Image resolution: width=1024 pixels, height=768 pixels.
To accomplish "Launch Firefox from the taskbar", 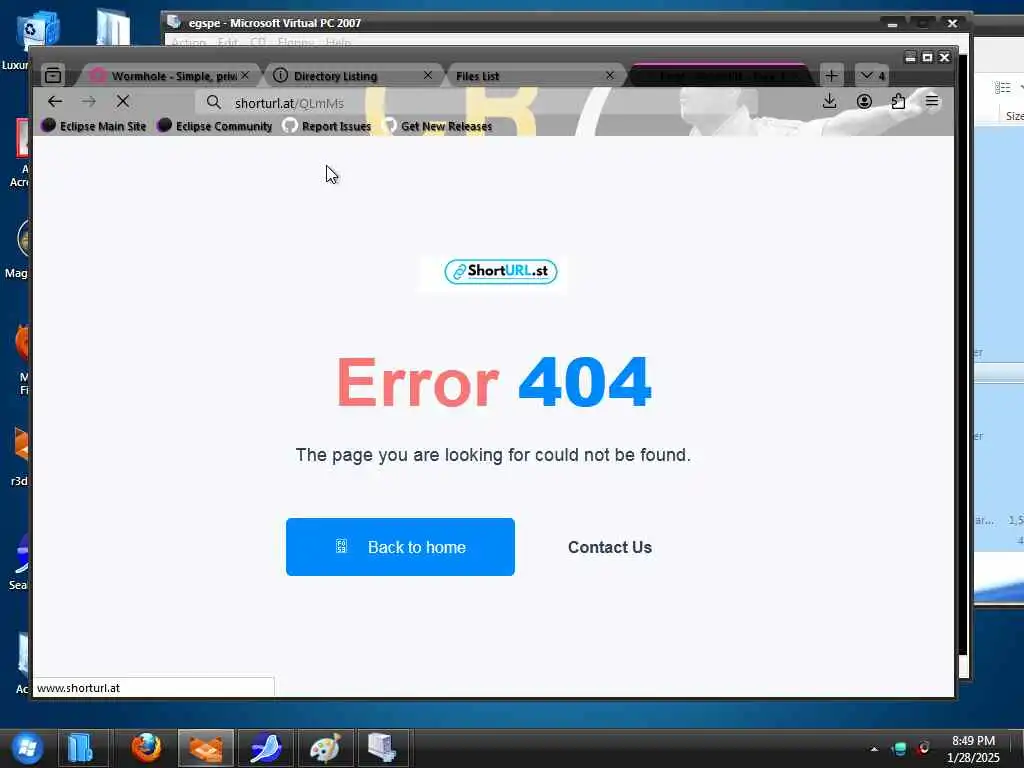I will point(146,748).
